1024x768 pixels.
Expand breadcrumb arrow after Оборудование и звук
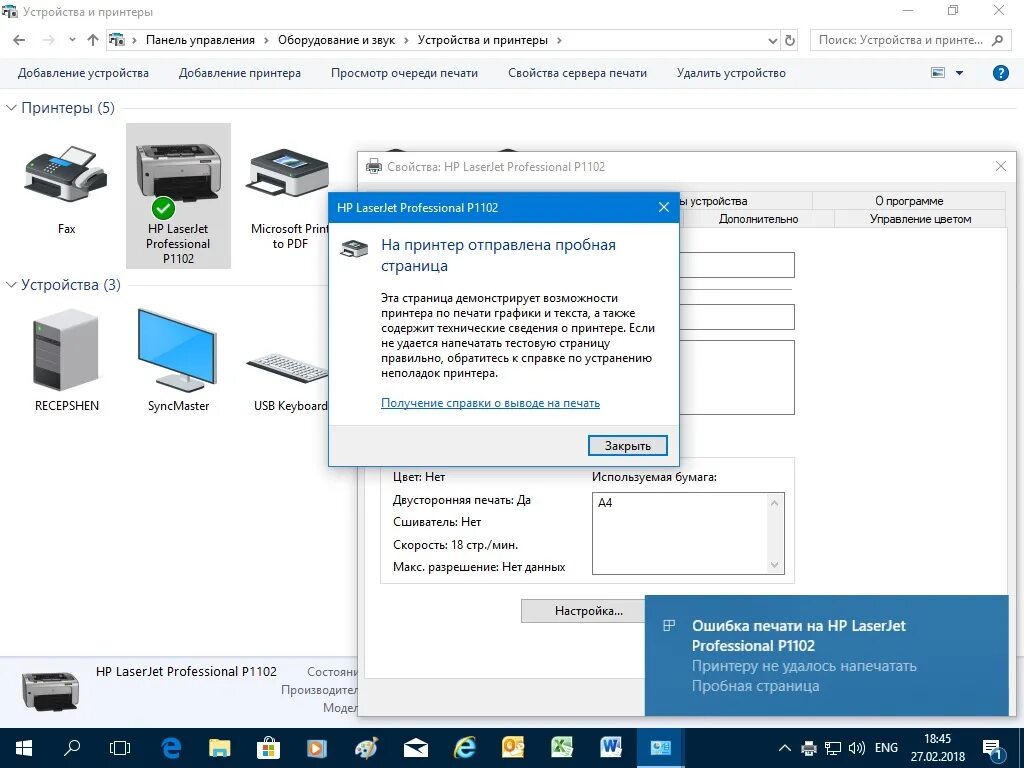(x=406, y=40)
